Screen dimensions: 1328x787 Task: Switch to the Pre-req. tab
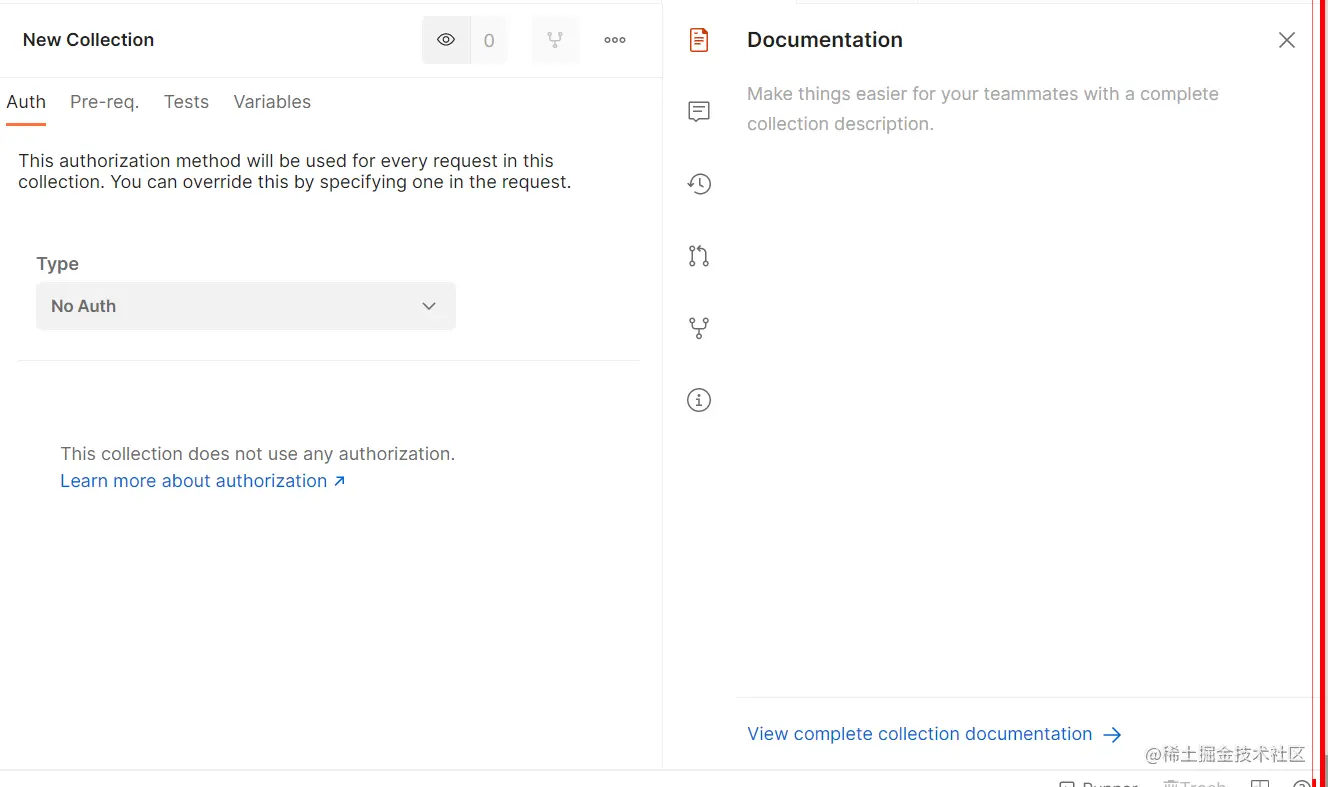click(104, 102)
